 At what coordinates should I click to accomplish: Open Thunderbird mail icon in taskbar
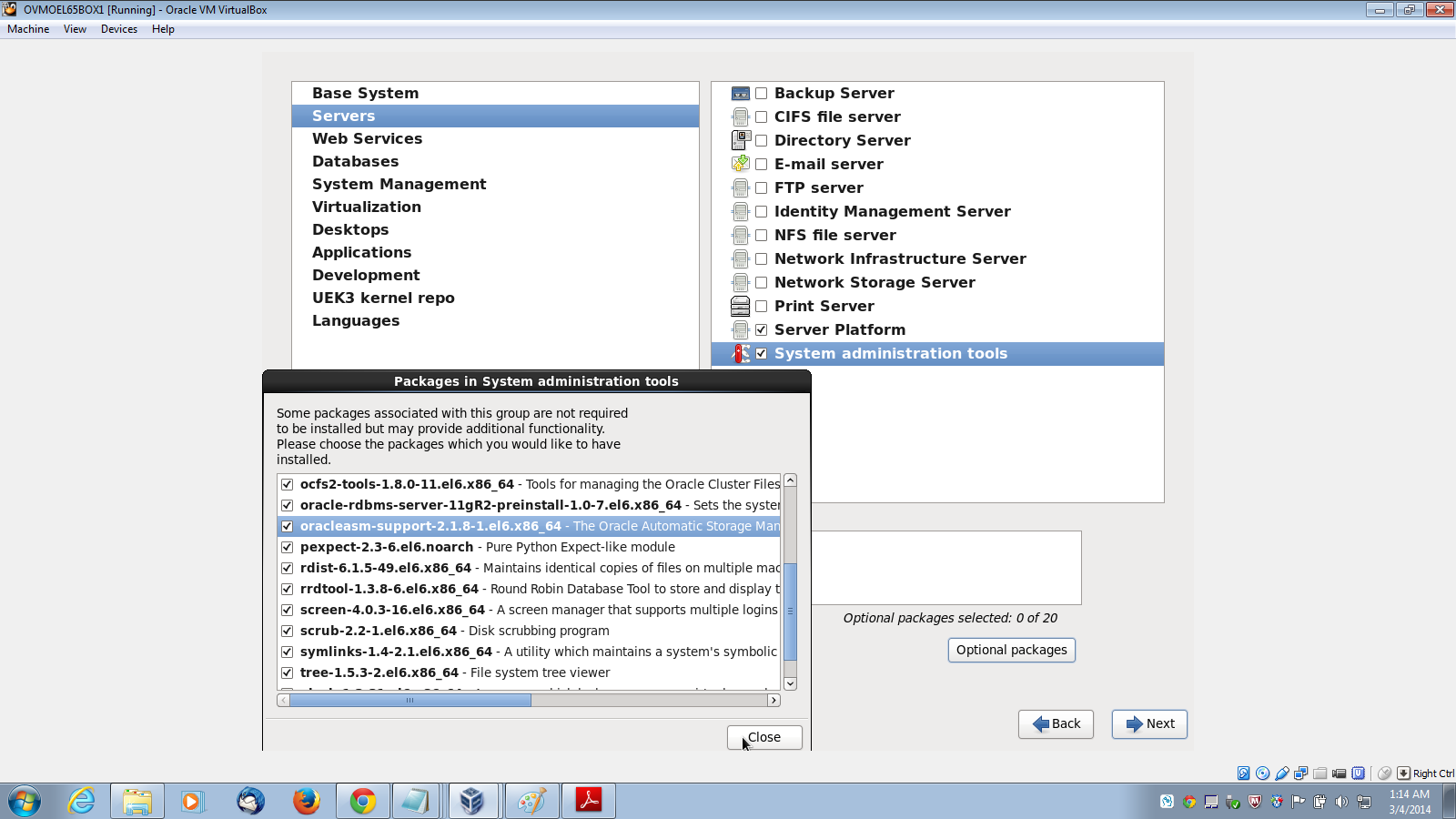[250, 801]
